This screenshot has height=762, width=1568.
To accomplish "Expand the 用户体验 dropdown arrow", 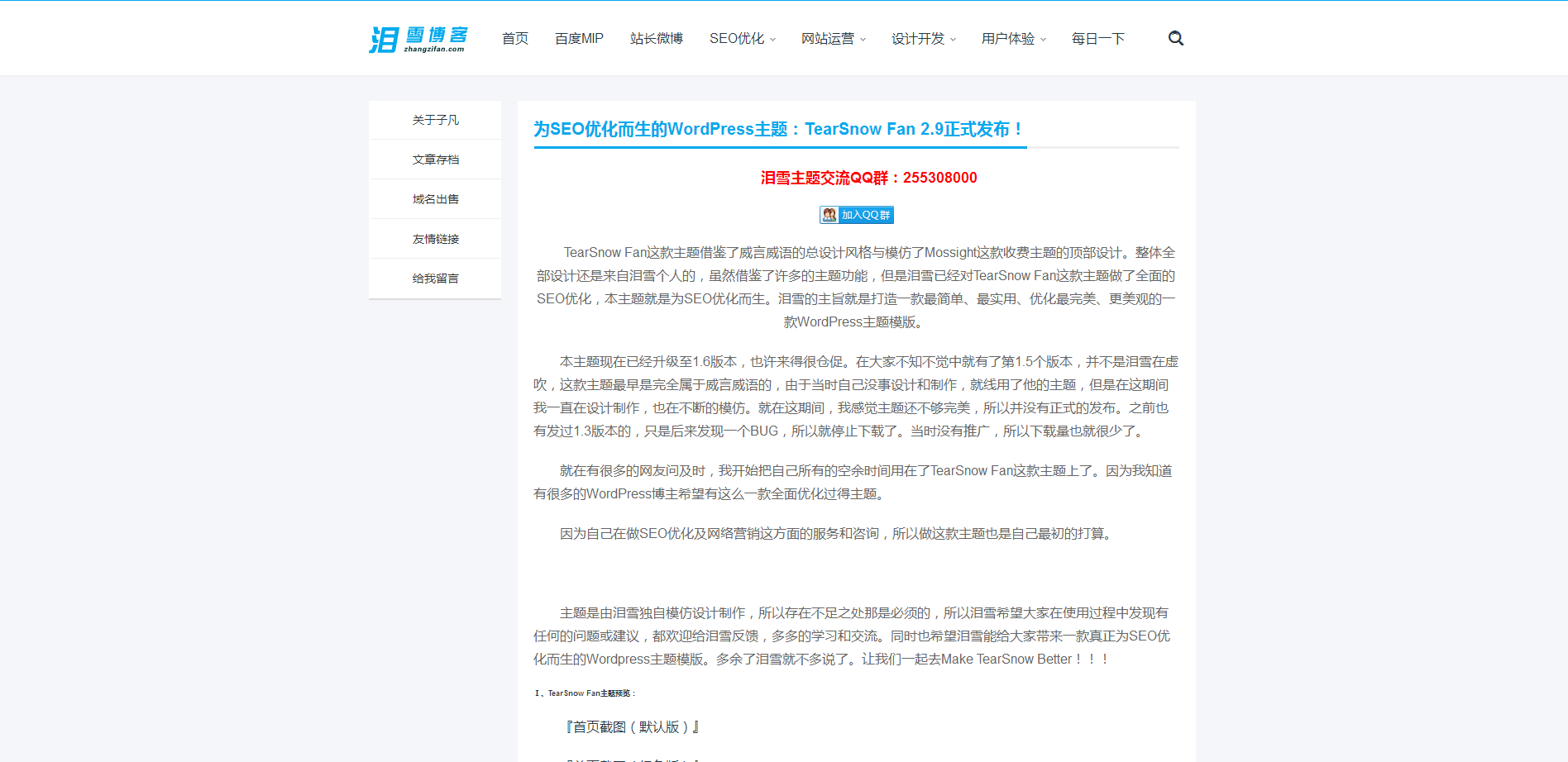I will click(1044, 40).
